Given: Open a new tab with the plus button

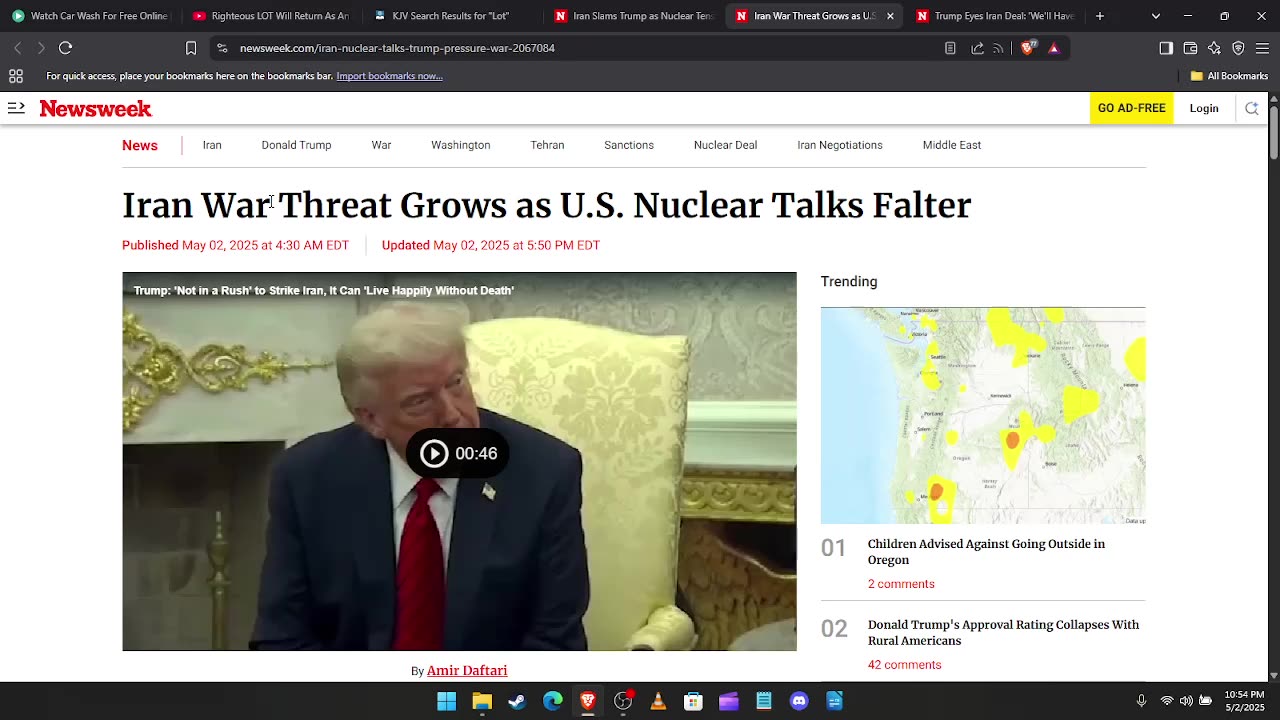Looking at the screenshot, I should pyautogui.click(x=1100, y=16).
